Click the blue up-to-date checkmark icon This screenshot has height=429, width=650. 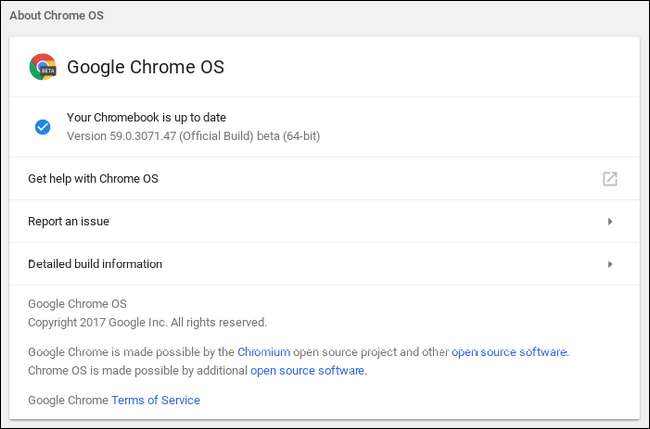tap(42, 126)
